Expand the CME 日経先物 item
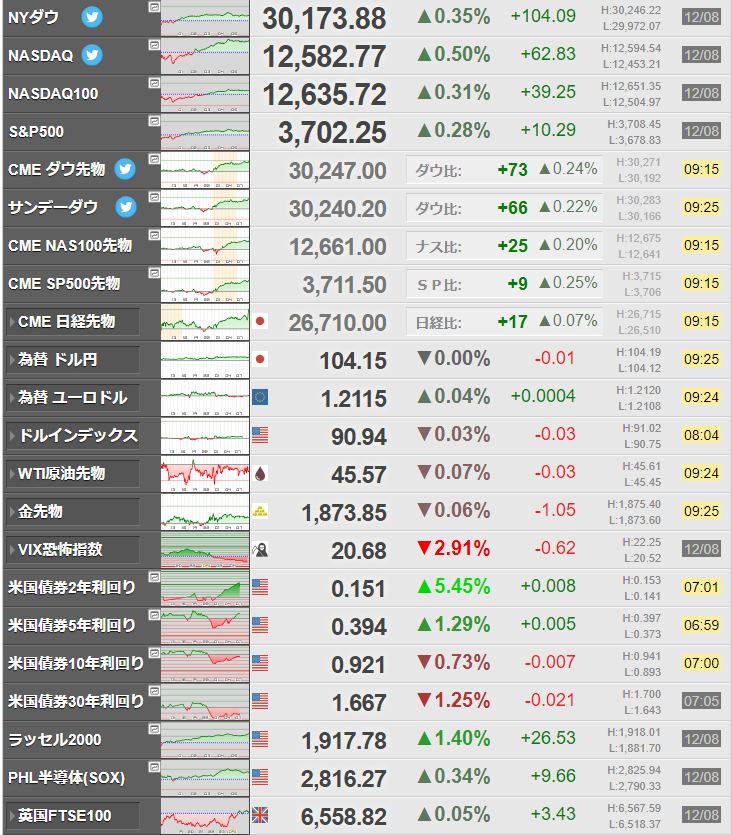Viewport: 732px width, 835px height. pyautogui.click(x=73, y=322)
